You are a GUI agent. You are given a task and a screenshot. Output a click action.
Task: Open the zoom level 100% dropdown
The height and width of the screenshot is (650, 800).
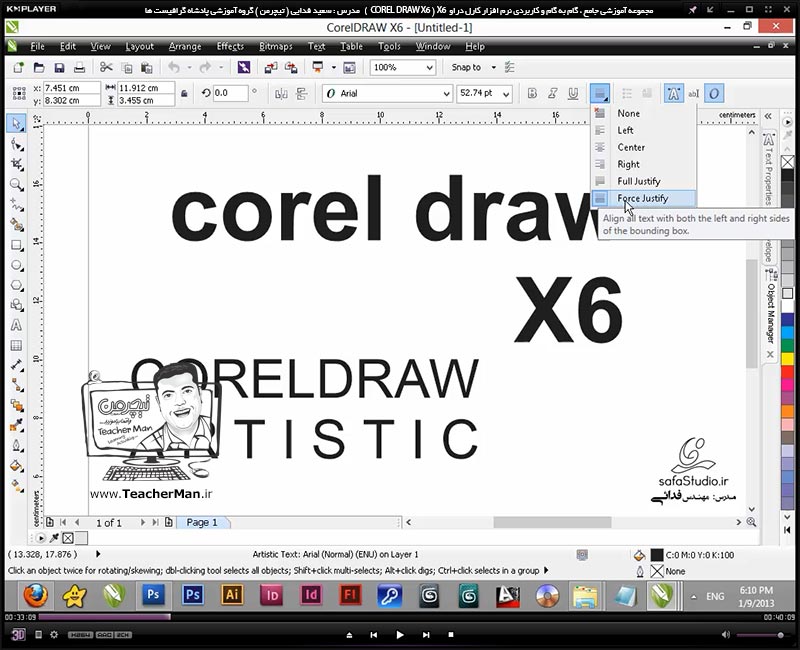tap(430, 67)
